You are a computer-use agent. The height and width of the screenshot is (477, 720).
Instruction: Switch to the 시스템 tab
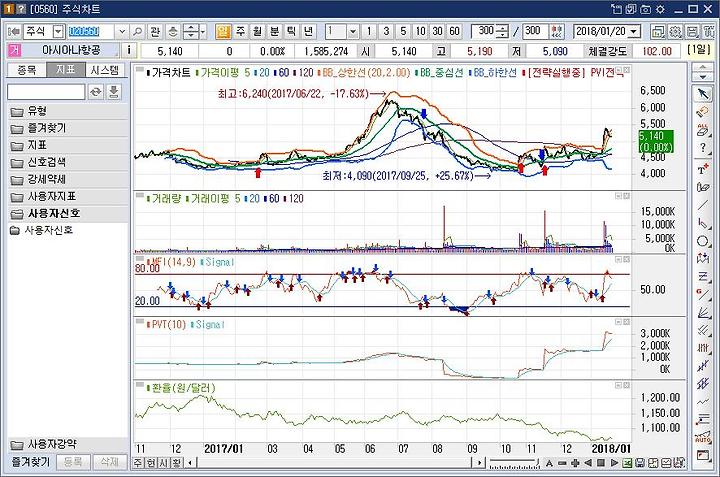coord(105,70)
